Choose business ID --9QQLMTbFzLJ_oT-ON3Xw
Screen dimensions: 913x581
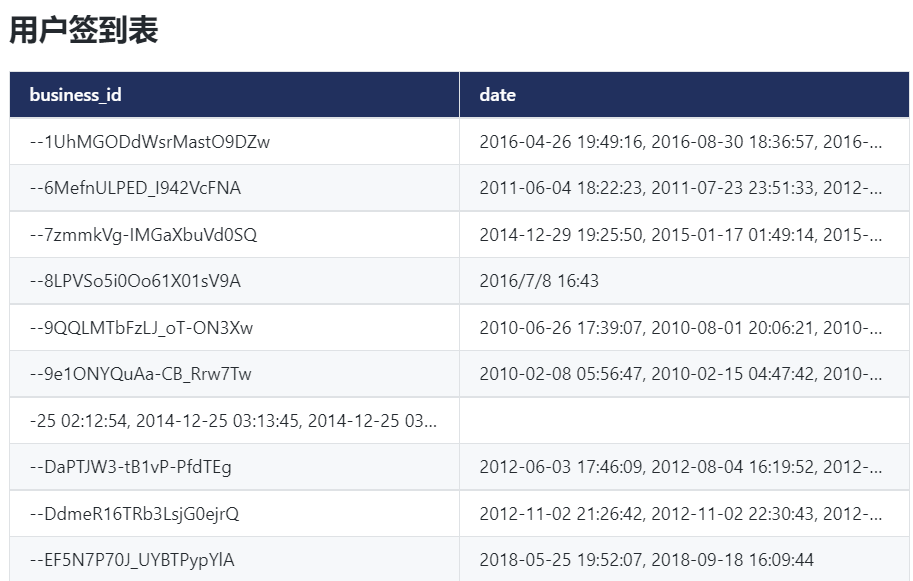[x=141, y=328]
